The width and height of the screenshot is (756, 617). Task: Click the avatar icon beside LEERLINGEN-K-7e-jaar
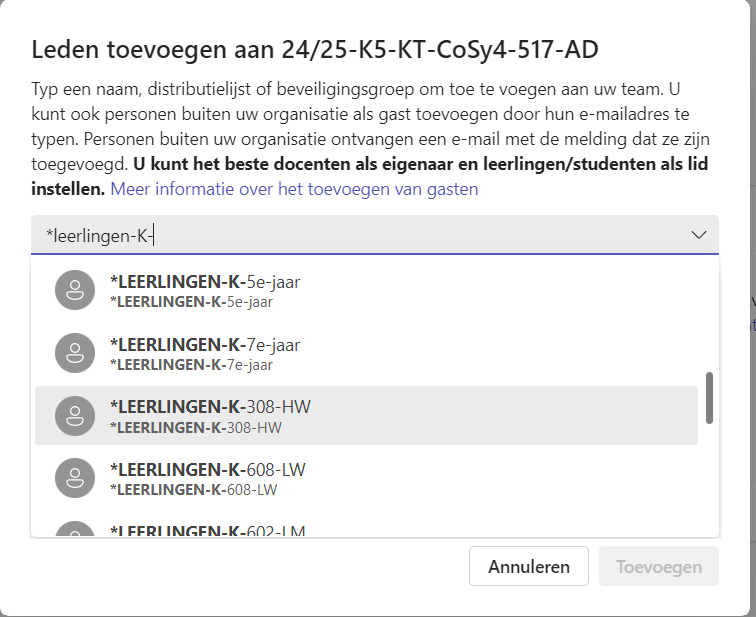(75, 353)
